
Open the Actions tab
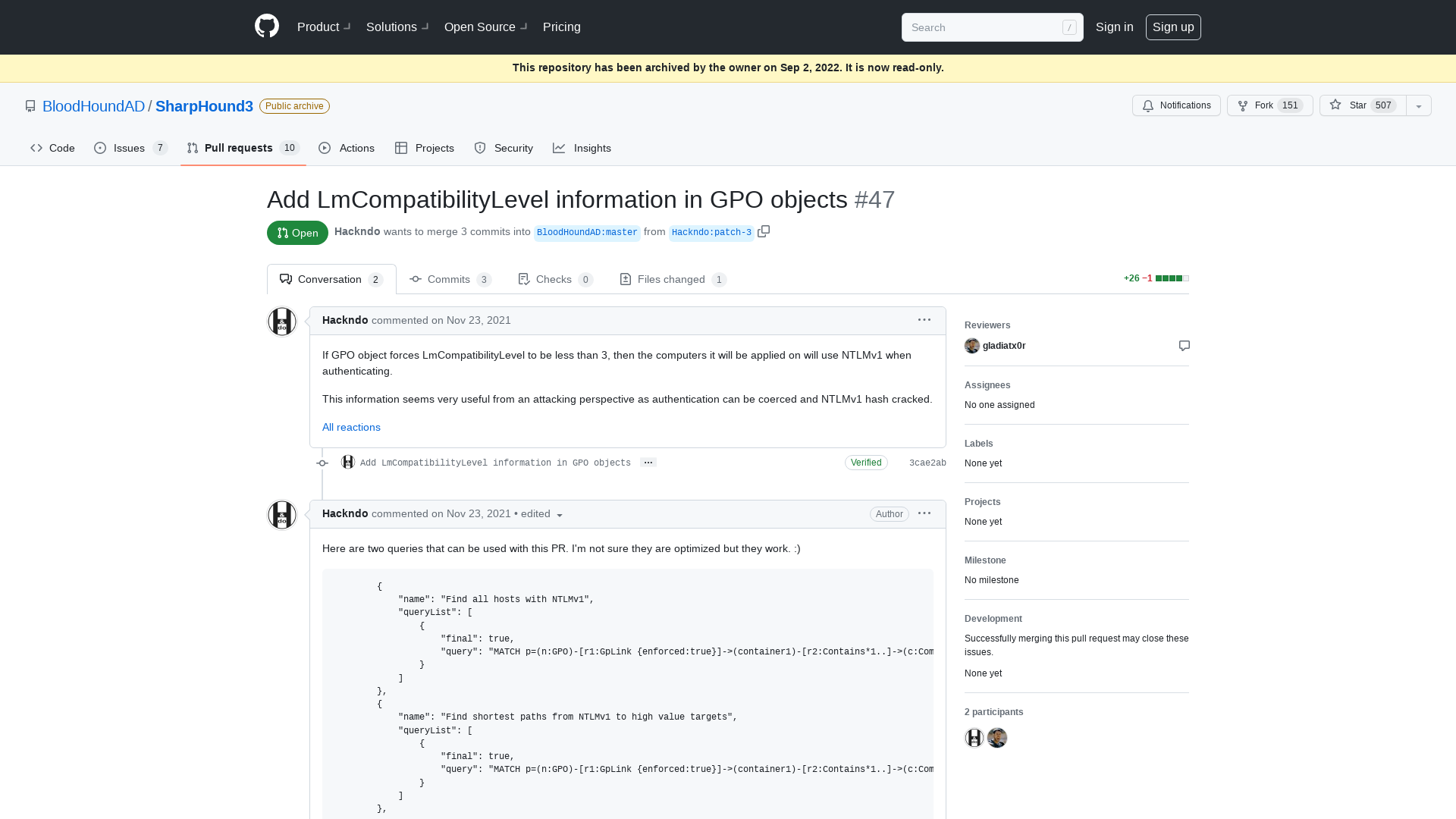coord(347,148)
